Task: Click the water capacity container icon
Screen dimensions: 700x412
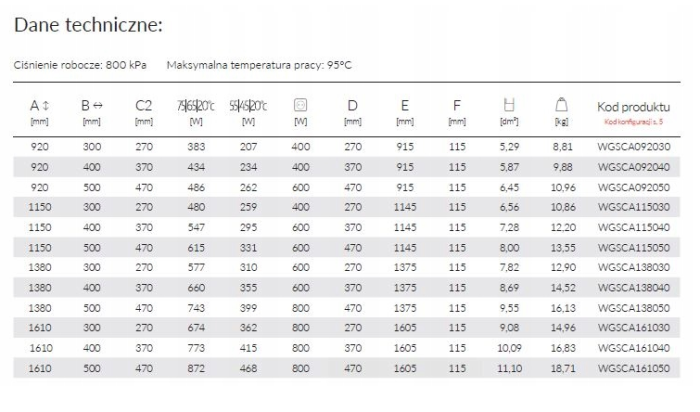Action: coord(509,105)
